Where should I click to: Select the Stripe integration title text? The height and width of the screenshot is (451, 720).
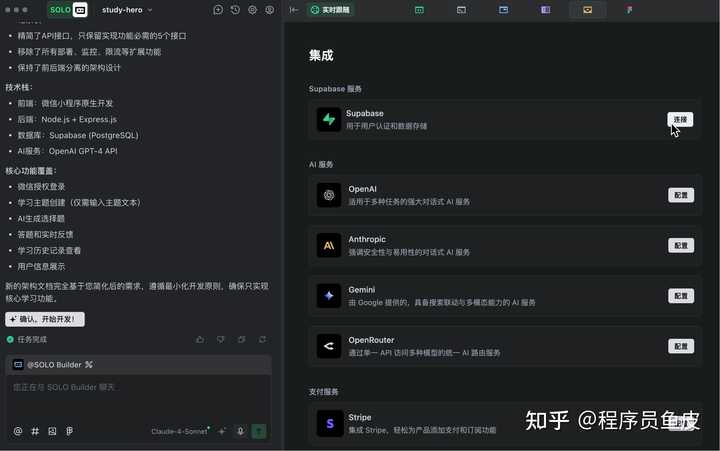(360, 417)
